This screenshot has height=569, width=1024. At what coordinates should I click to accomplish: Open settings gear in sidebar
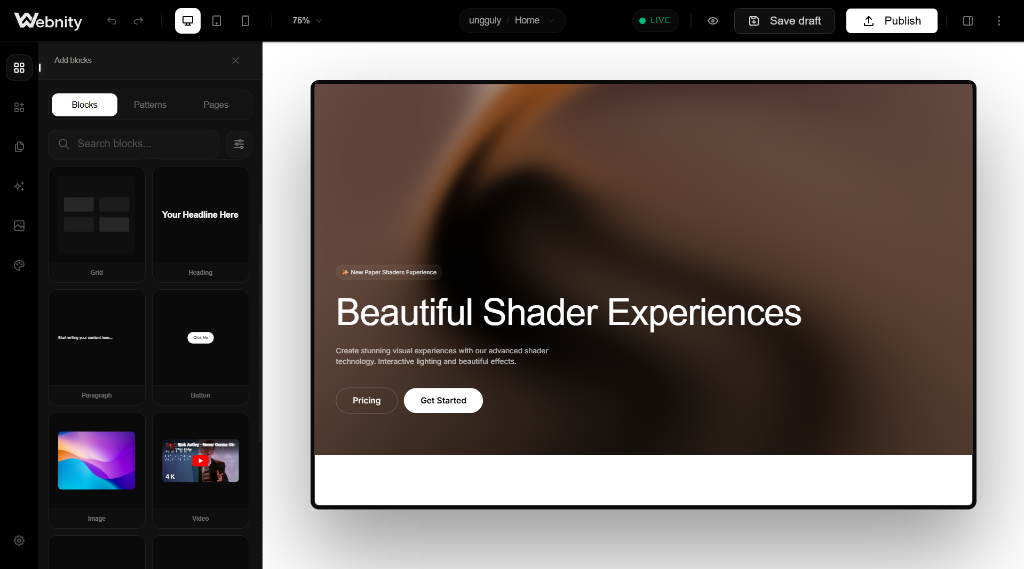pos(19,541)
